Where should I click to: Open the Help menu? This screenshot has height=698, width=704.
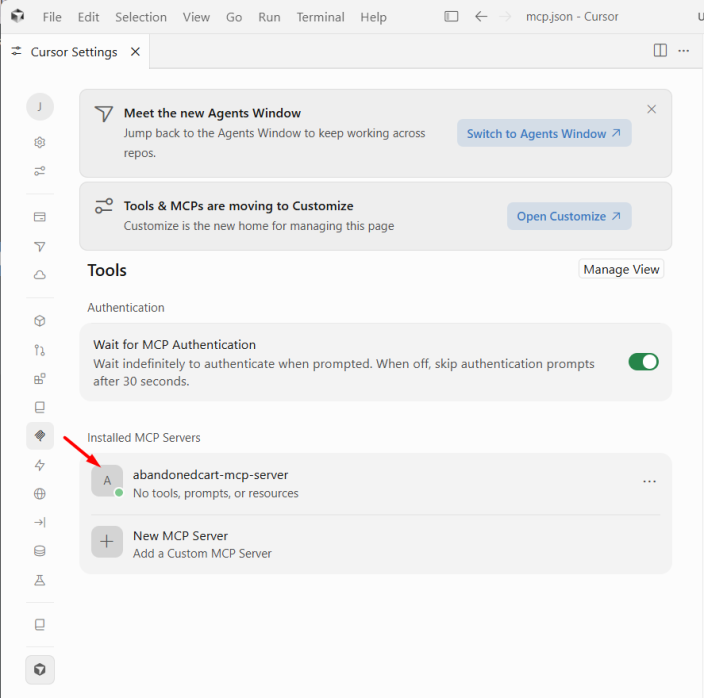(374, 17)
